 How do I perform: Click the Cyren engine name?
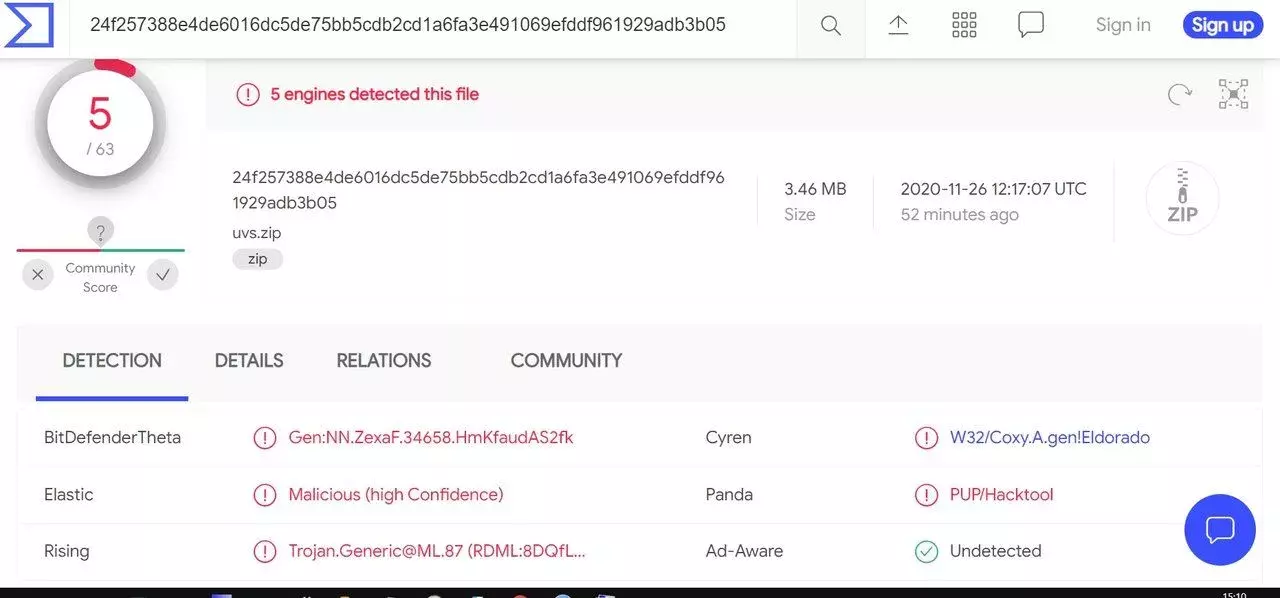(x=728, y=437)
